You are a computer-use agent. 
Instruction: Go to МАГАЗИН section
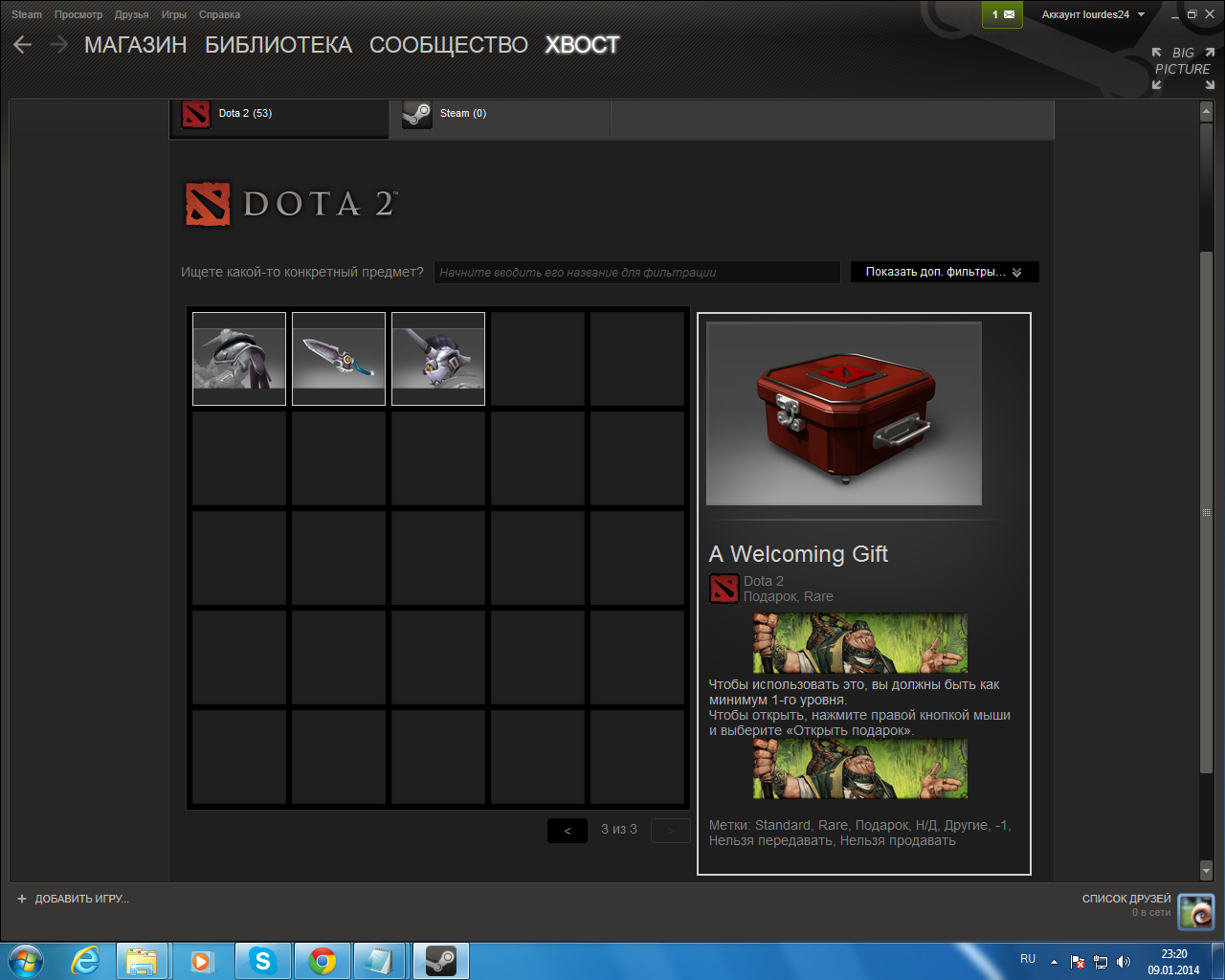point(136,45)
